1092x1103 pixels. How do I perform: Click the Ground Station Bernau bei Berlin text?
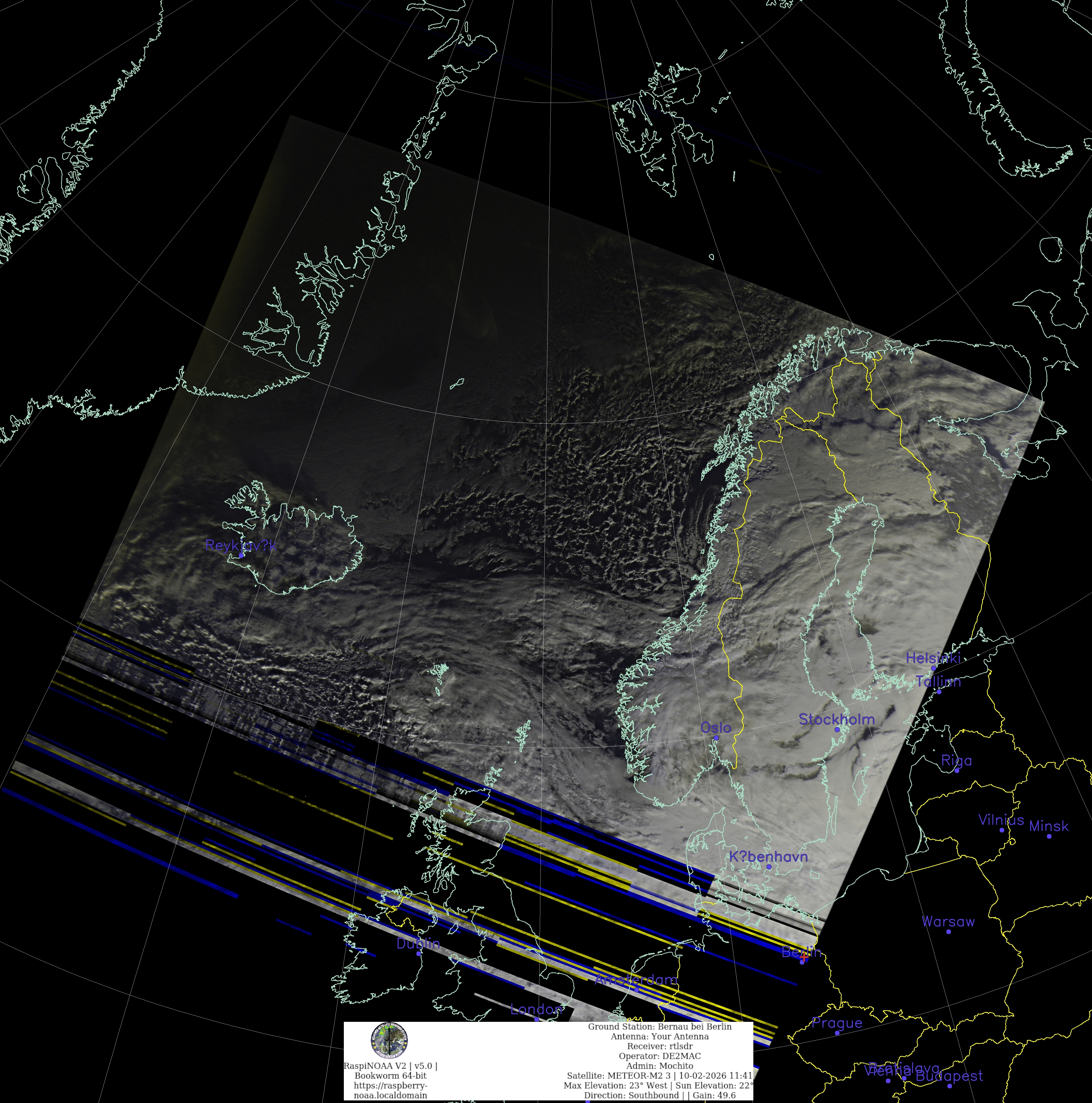pos(660,1026)
